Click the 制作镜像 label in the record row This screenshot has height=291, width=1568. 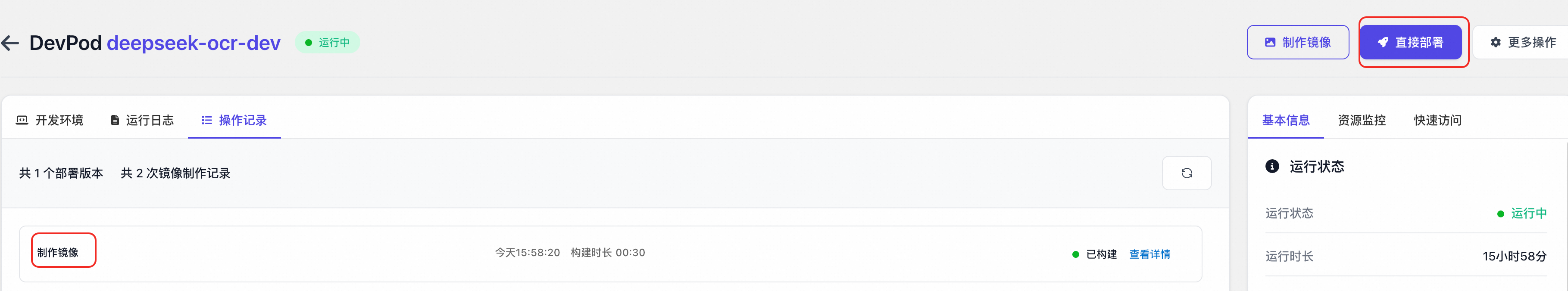58,252
